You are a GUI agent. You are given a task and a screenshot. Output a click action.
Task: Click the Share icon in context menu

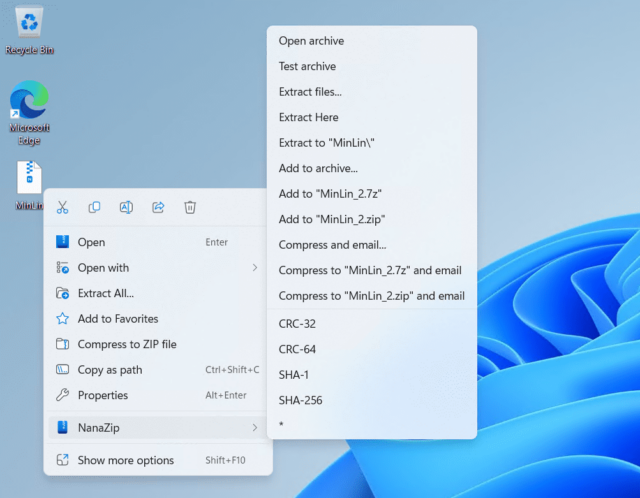pos(158,207)
